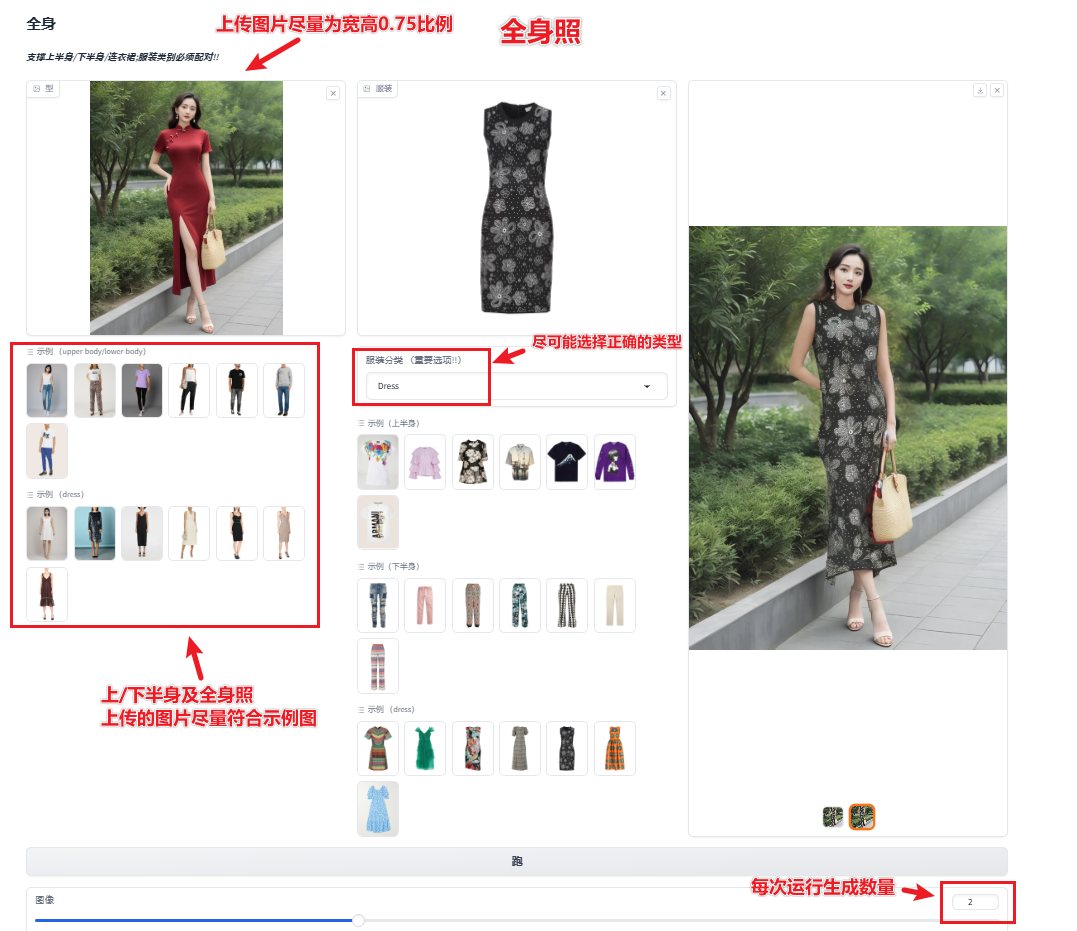Pick the navy wave-print t-shirt example
The height and width of the screenshot is (931, 1077).
[x=567, y=462]
